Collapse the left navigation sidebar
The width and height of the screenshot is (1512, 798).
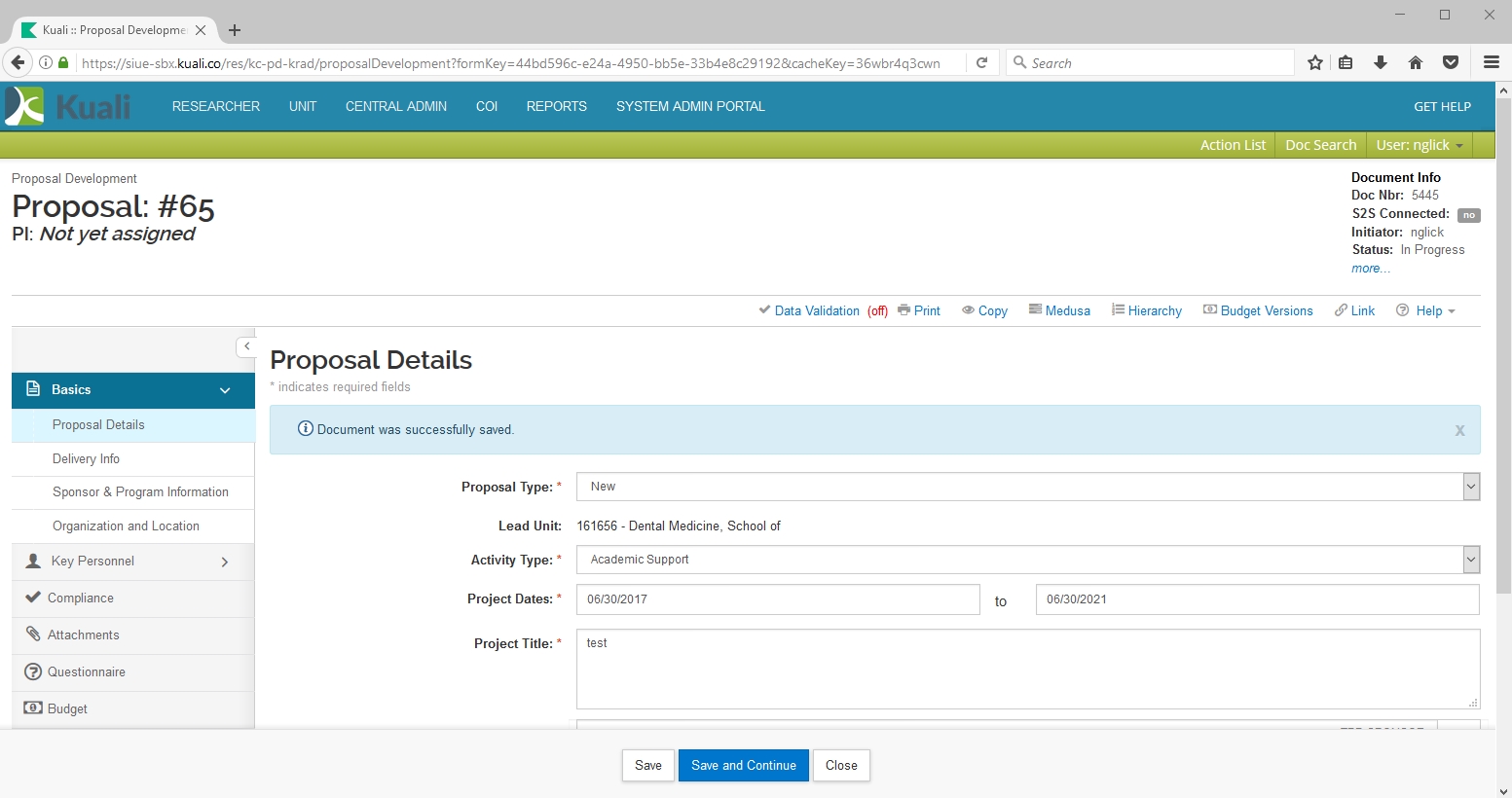coord(246,346)
